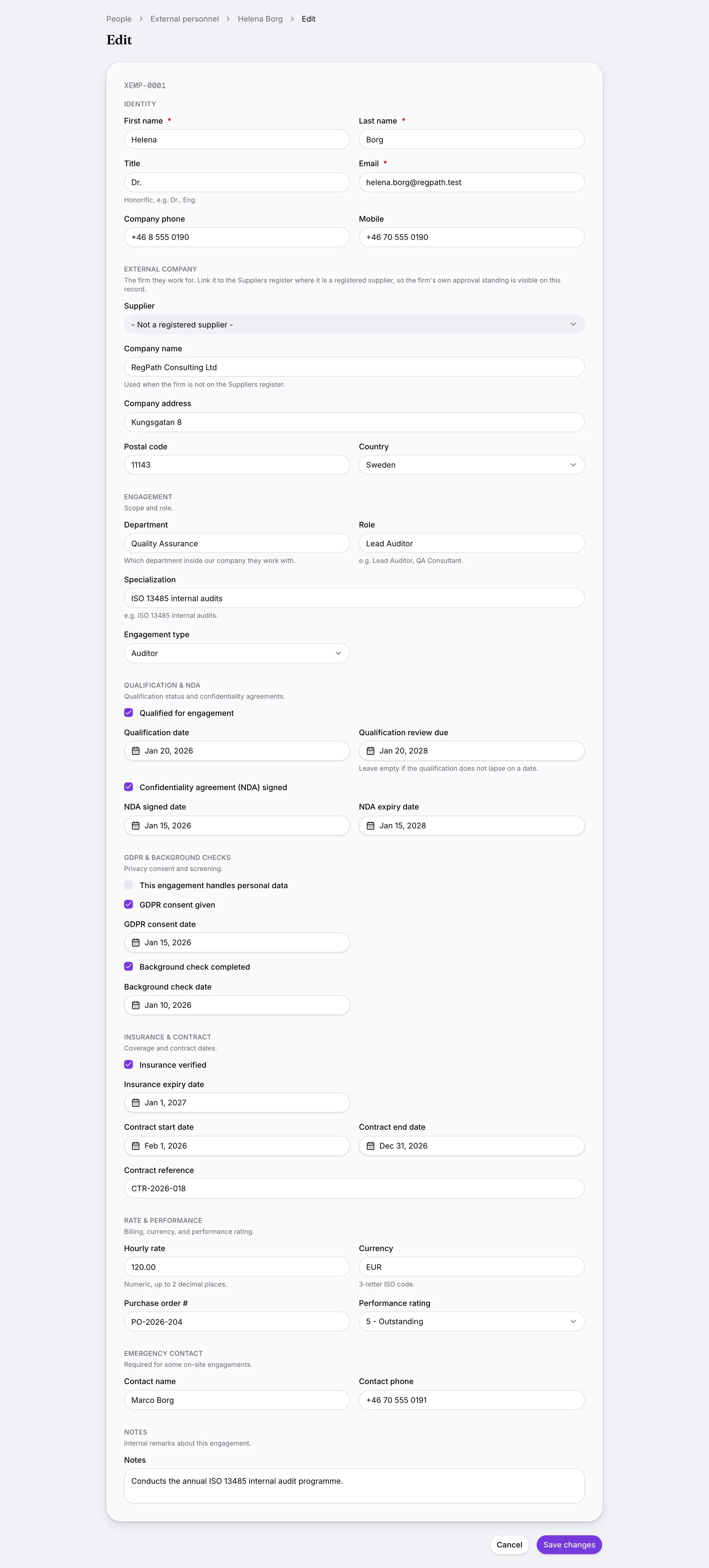The image size is (709, 1568).
Task: Click the Specialization field
Action: pos(354,598)
